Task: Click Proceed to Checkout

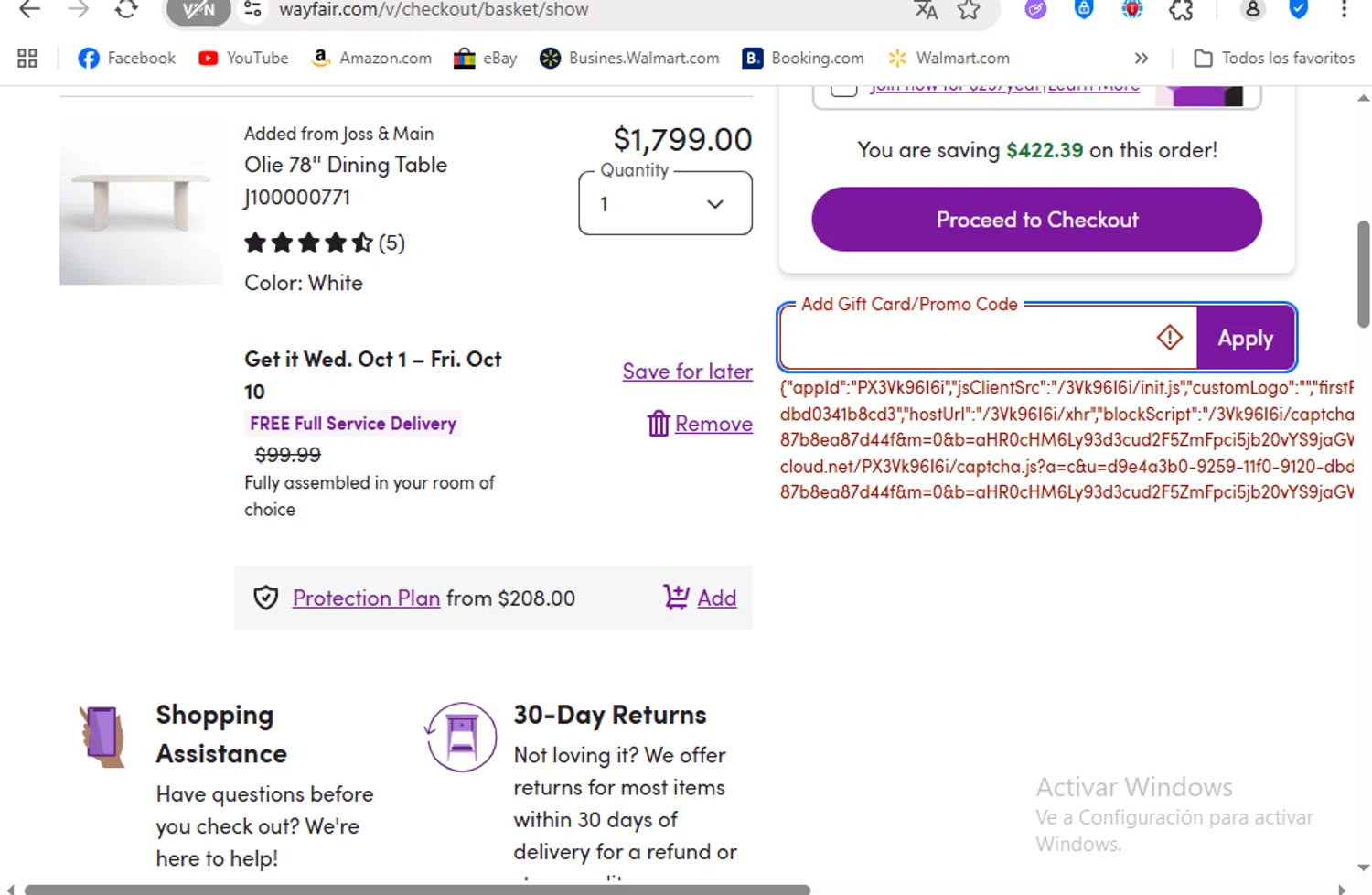Action: (1036, 220)
